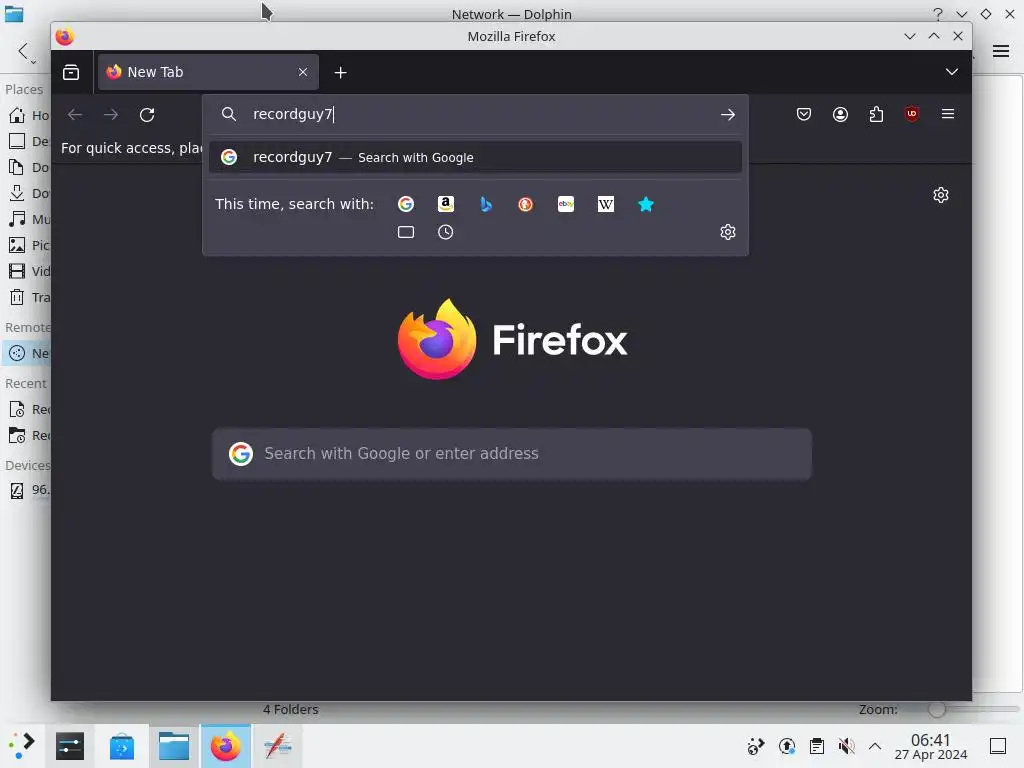Unmute audio via the tray volume icon

tap(846, 746)
